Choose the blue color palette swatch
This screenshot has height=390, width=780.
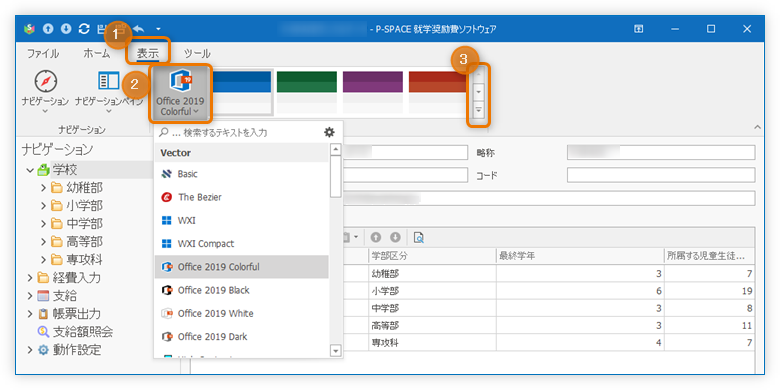(242, 92)
